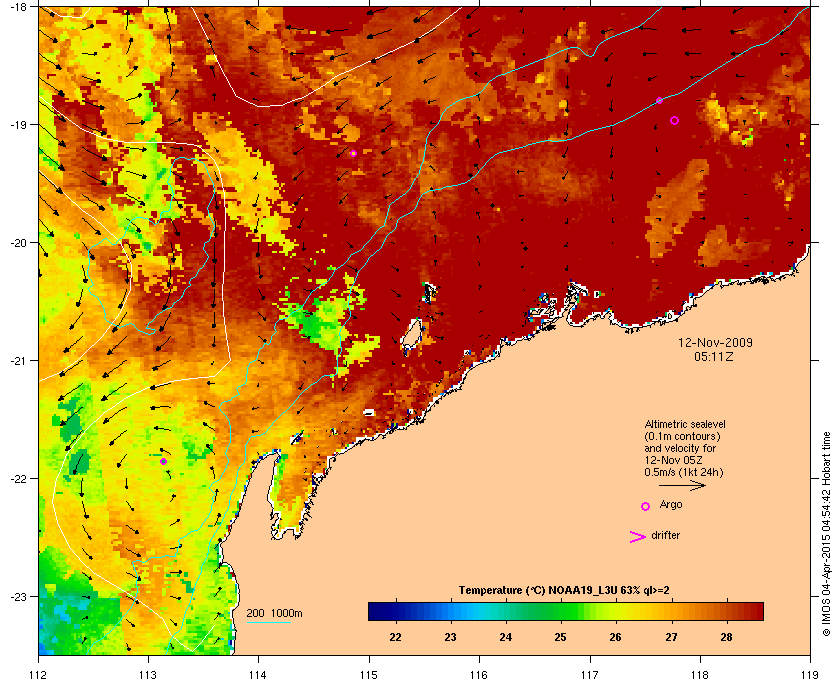The height and width of the screenshot is (680, 840).
Task: Click the longitude axis label '118'
Action: click(700, 675)
